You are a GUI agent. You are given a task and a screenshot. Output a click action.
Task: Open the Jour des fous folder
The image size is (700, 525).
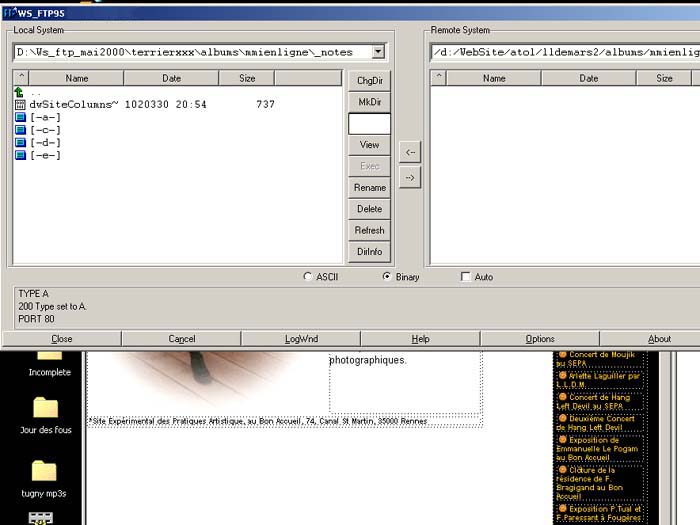[x=46, y=416]
